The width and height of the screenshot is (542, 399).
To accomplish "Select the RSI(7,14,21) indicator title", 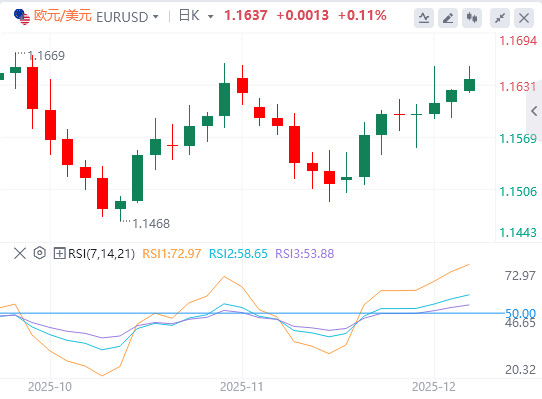I will [x=101, y=254].
